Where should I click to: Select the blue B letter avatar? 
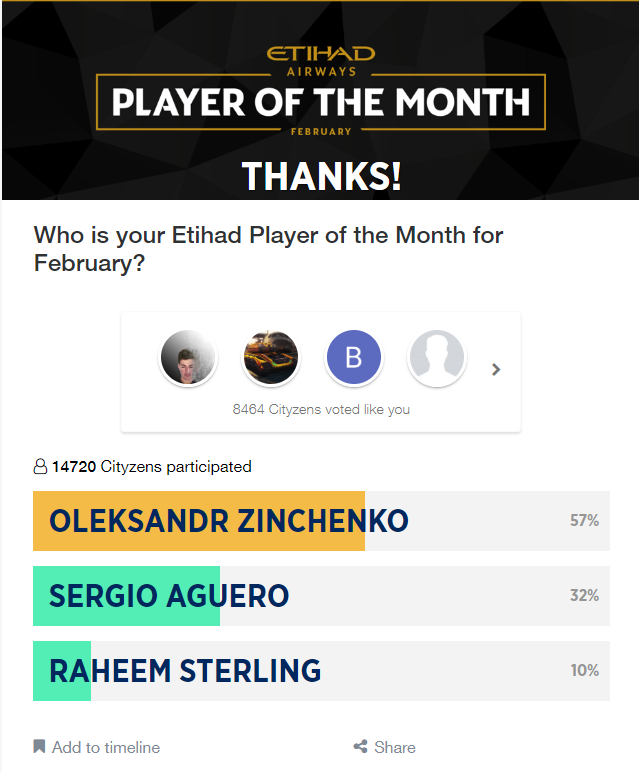click(354, 357)
